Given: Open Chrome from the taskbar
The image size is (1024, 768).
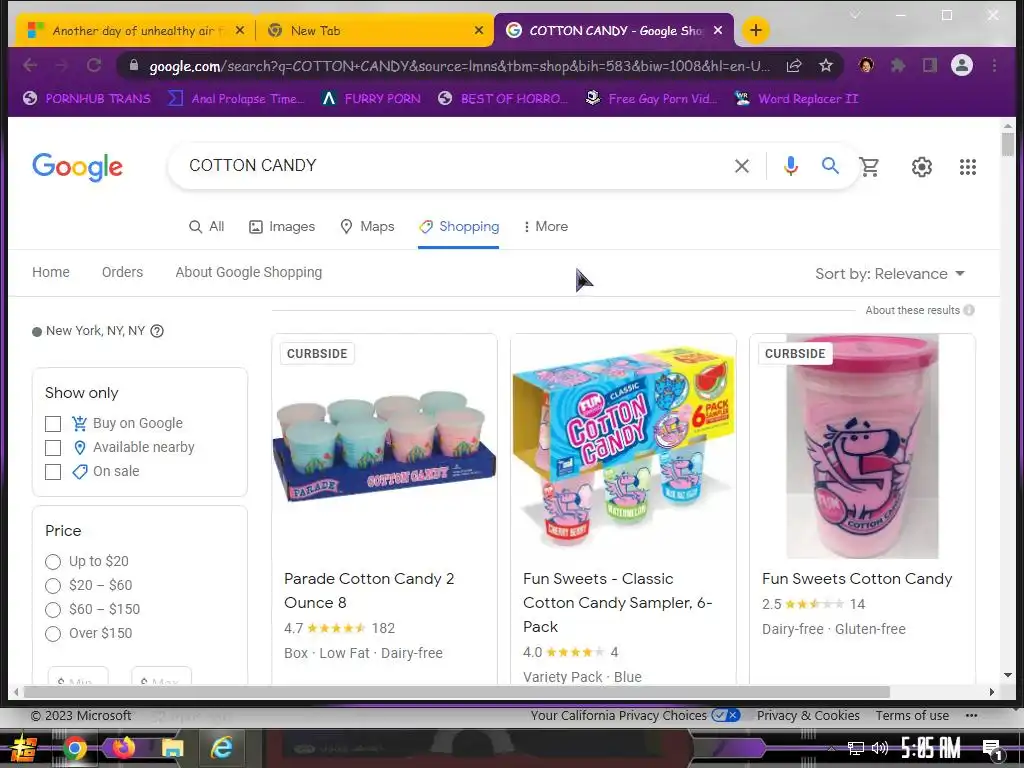Looking at the screenshot, I should (x=74, y=748).
